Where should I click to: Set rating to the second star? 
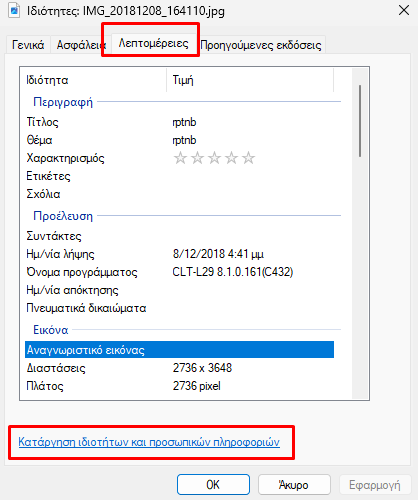pyautogui.click(x=197, y=158)
